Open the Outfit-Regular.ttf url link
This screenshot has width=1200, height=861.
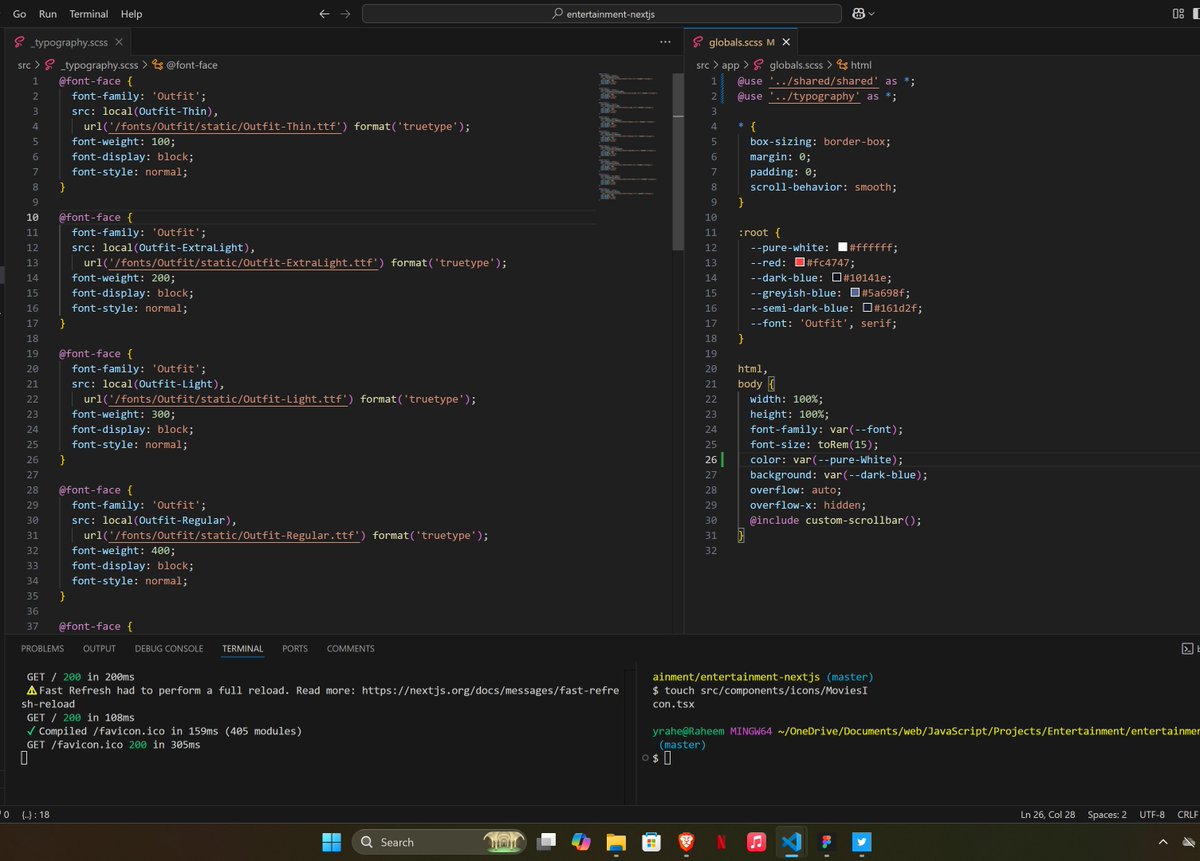234,535
